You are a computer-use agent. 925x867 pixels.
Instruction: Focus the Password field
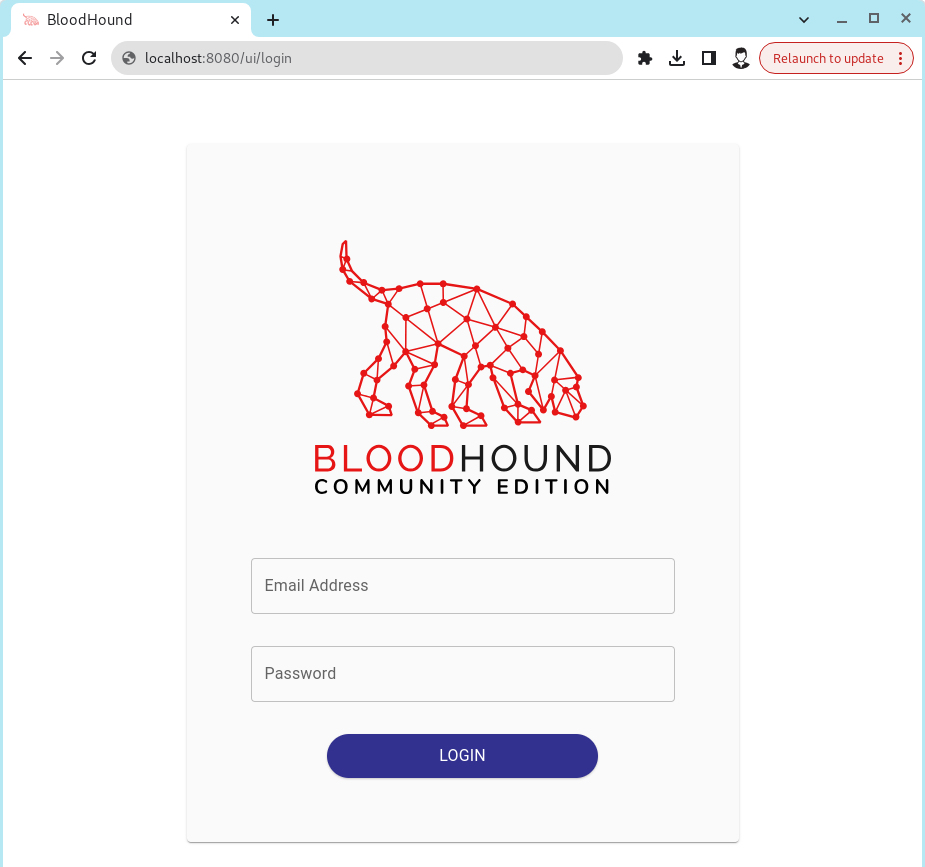[x=462, y=674]
